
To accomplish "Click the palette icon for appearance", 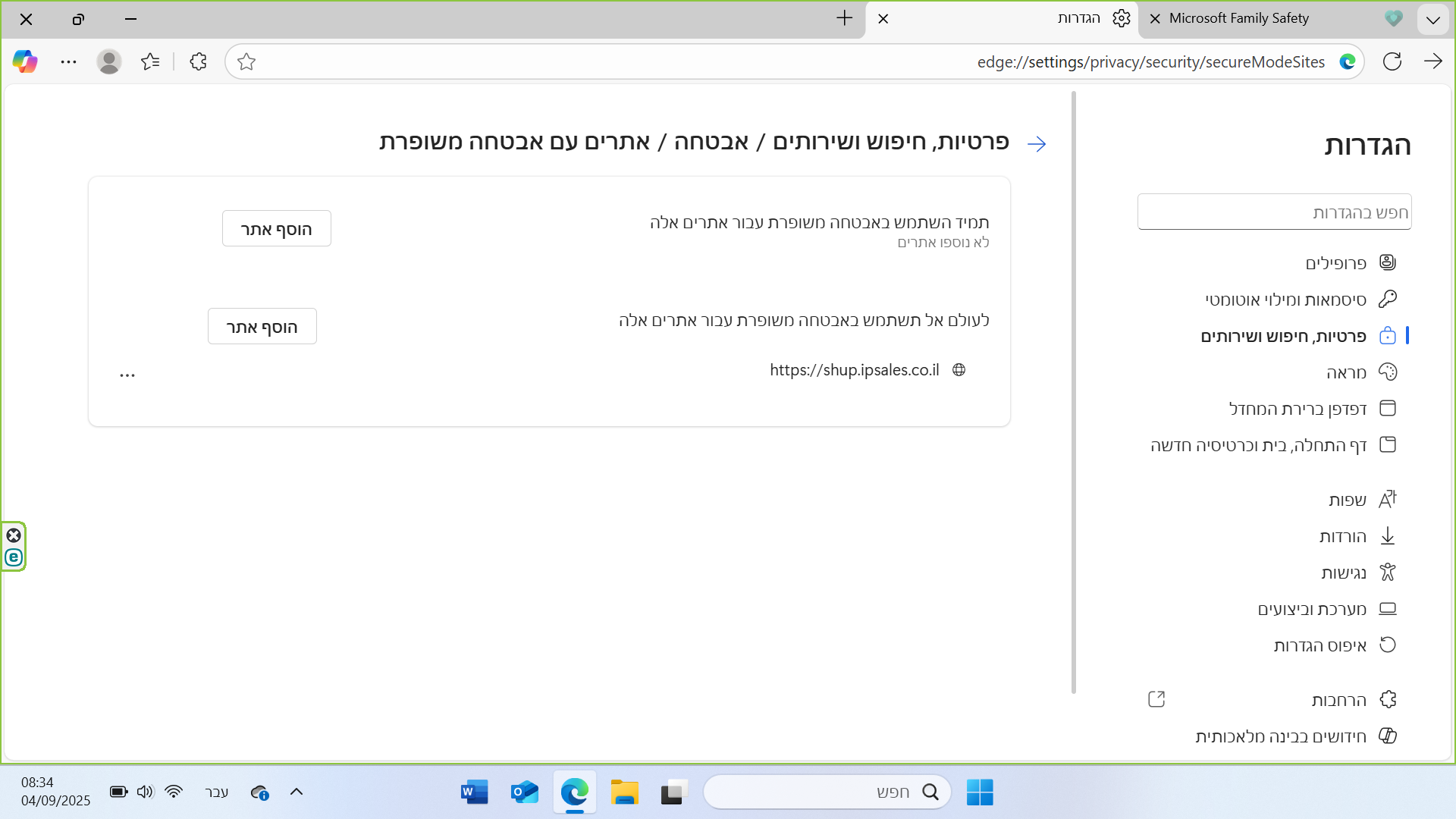I will point(1388,372).
